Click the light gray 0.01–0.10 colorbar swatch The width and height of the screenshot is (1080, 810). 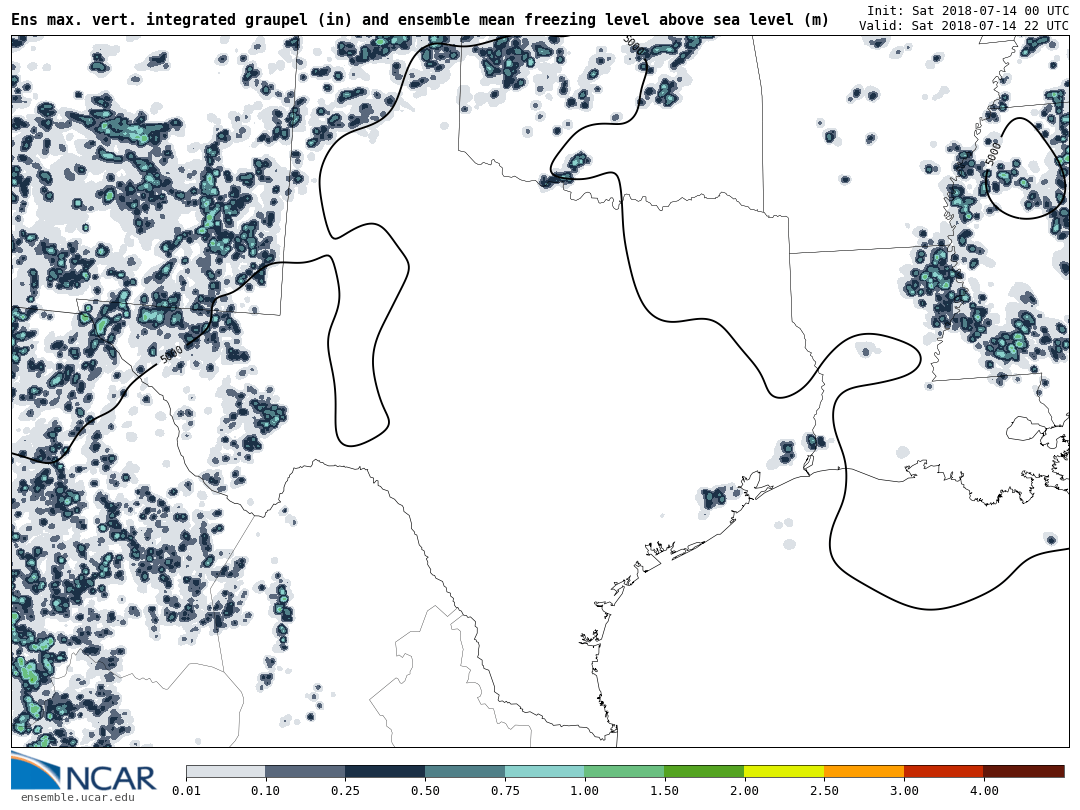click(x=225, y=771)
